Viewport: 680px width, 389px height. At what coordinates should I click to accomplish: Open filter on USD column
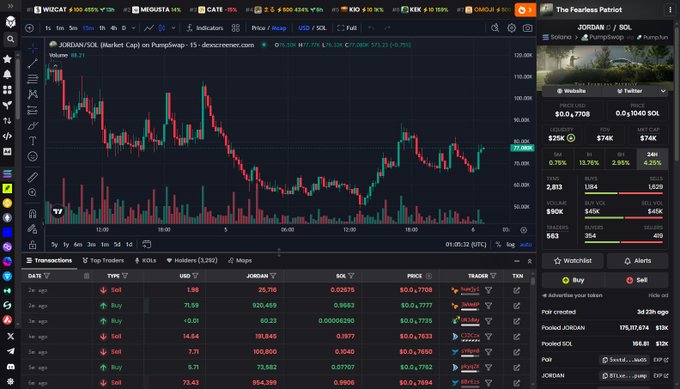point(195,276)
